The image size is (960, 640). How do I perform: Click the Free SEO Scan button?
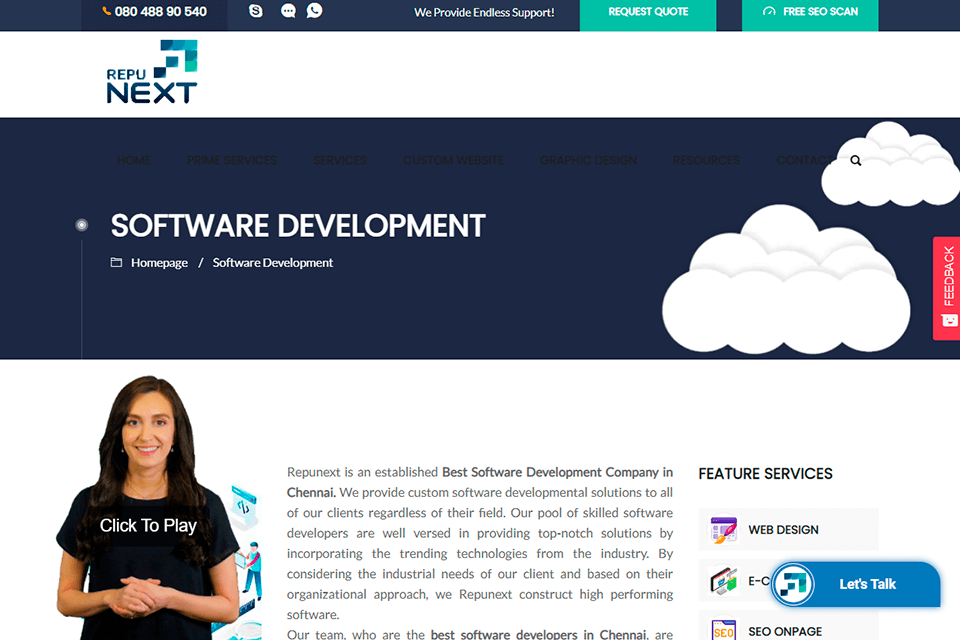[x=810, y=13]
